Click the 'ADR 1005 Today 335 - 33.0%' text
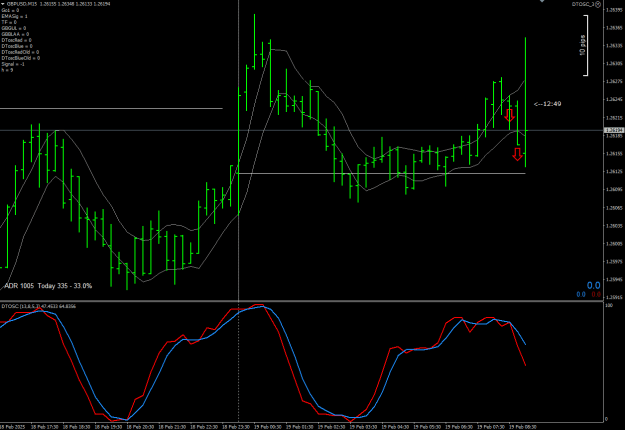Screen dimensions: 625x430 [48, 286]
